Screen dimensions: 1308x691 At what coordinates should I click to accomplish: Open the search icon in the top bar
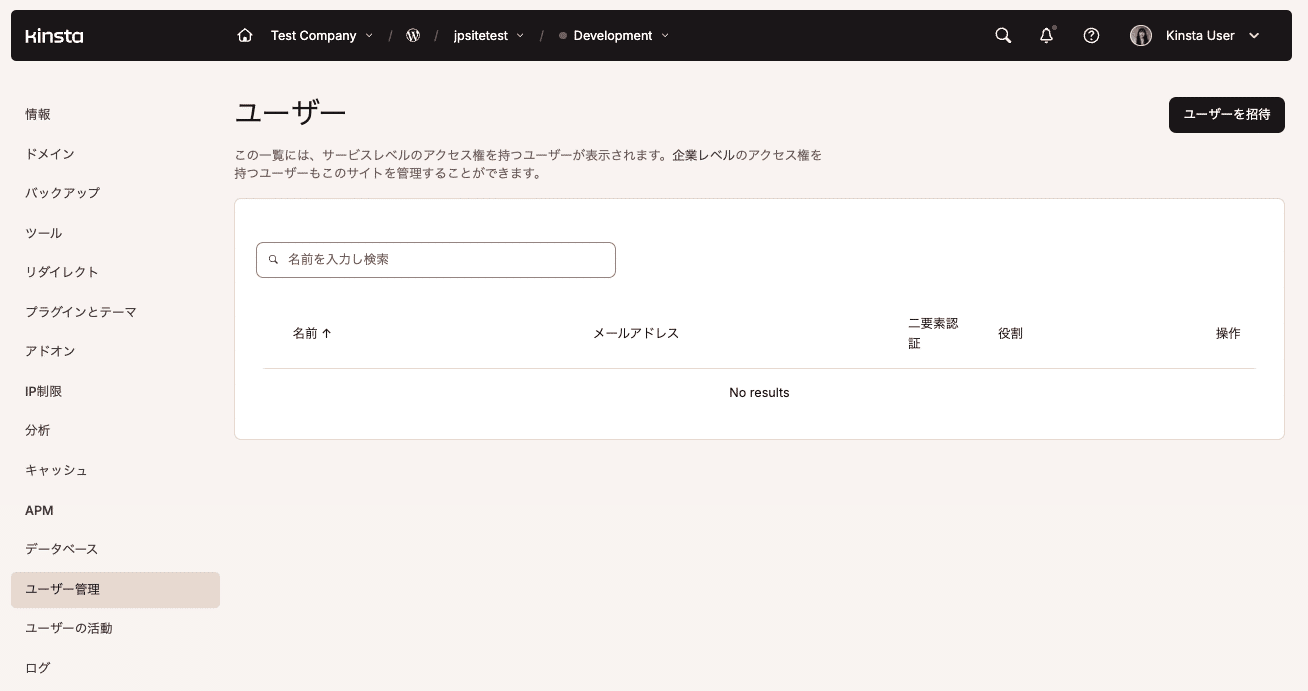pyautogui.click(x=1002, y=35)
